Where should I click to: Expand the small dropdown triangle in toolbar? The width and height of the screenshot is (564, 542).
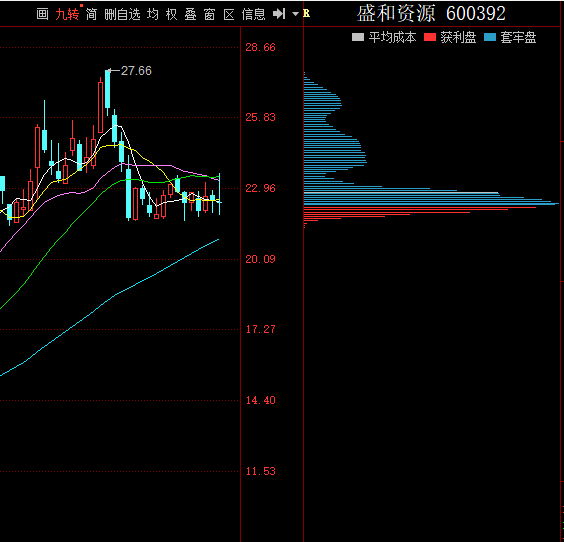pos(295,14)
